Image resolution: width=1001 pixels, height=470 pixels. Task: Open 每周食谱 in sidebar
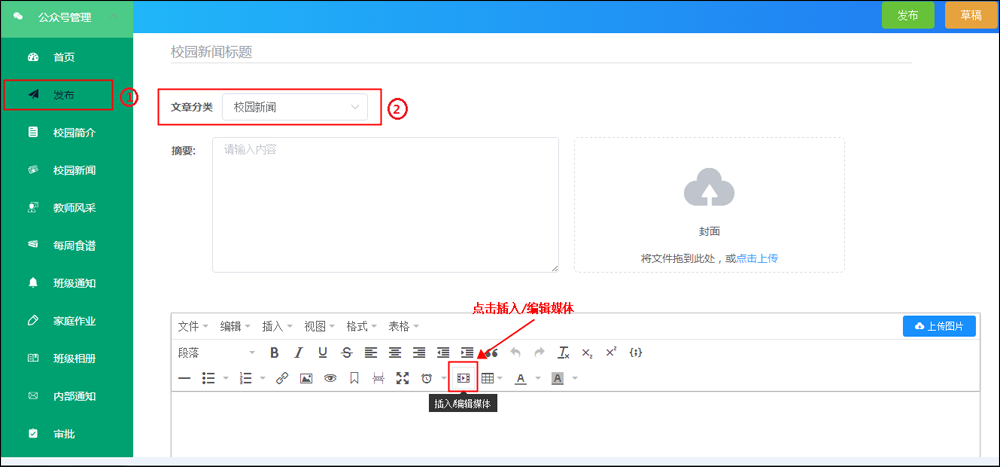pyautogui.click(x=66, y=245)
